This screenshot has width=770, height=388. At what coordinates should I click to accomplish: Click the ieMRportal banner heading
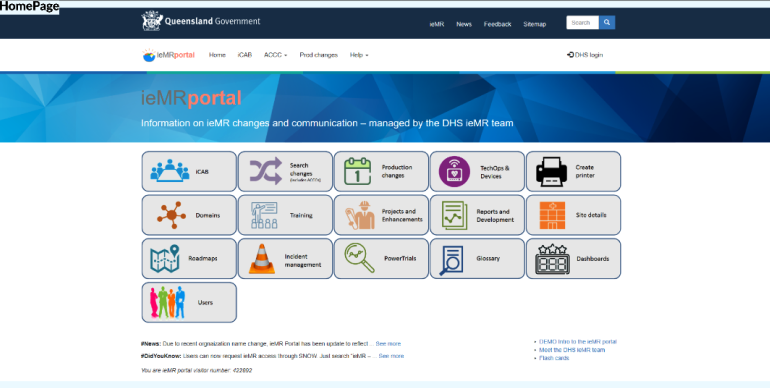pyautogui.click(x=191, y=98)
